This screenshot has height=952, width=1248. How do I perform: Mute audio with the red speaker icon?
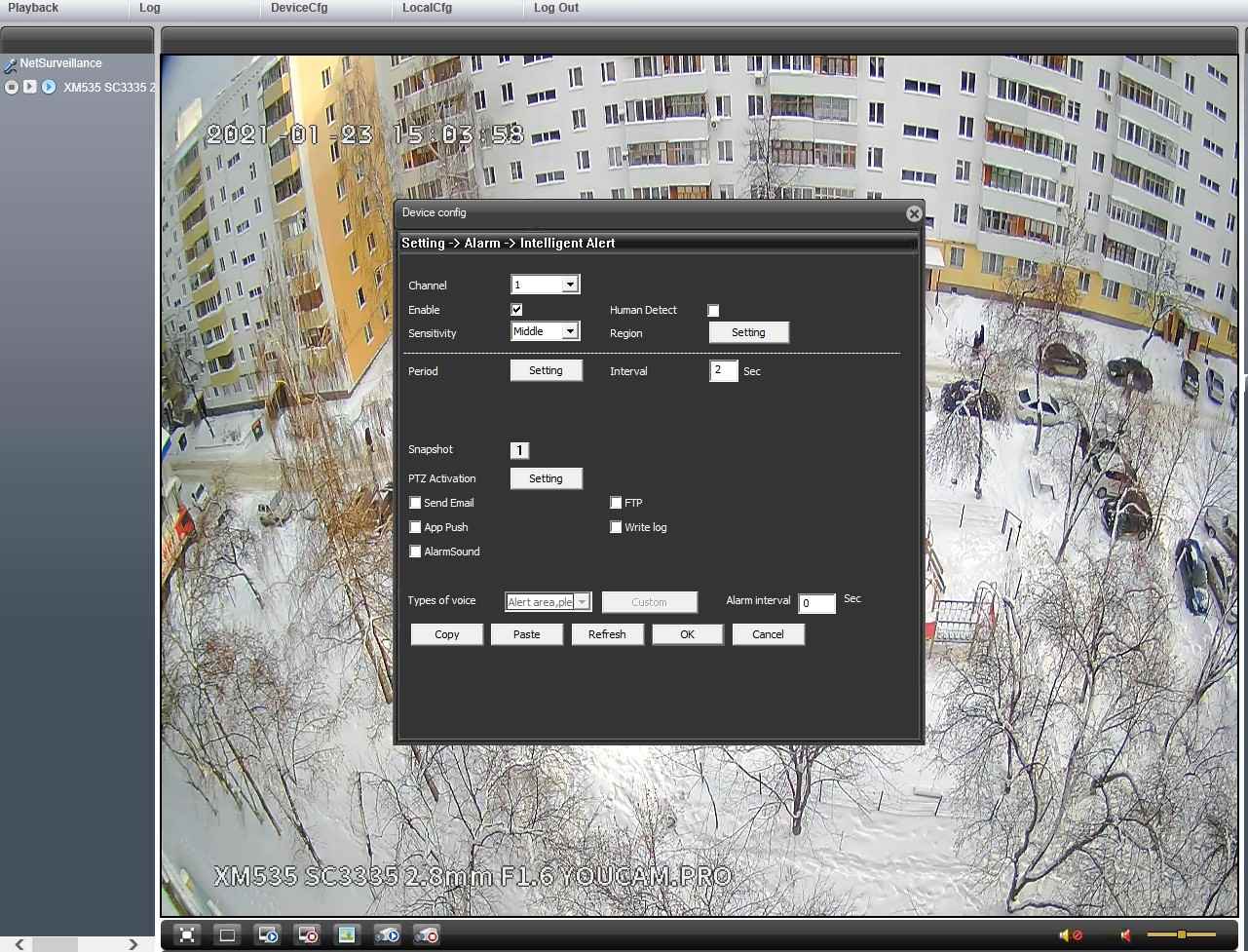click(1126, 935)
